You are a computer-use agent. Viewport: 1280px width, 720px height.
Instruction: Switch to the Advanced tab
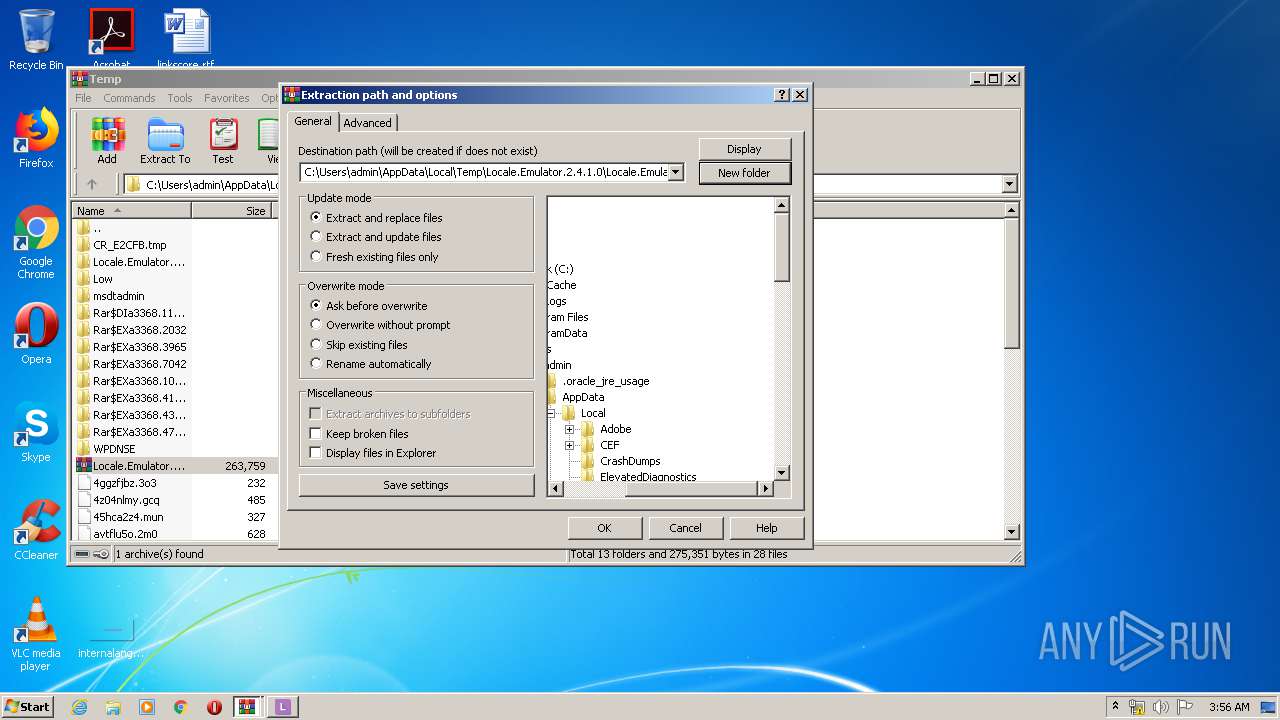367,123
